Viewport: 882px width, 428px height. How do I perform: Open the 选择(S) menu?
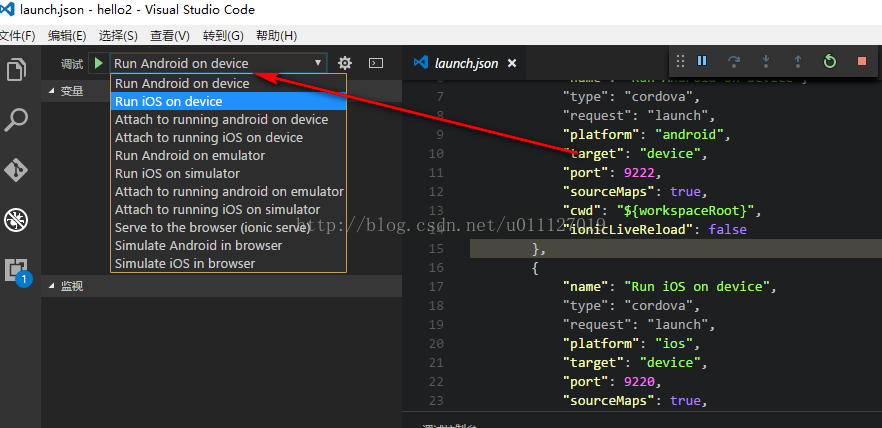(x=118, y=36)
